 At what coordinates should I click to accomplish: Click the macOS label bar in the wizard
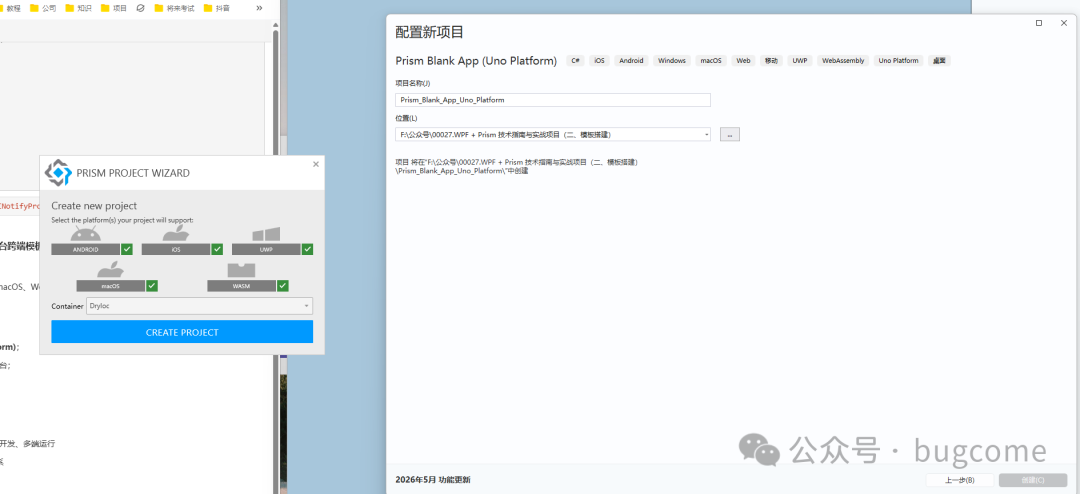pyautogui.click(x=111, y=286)
